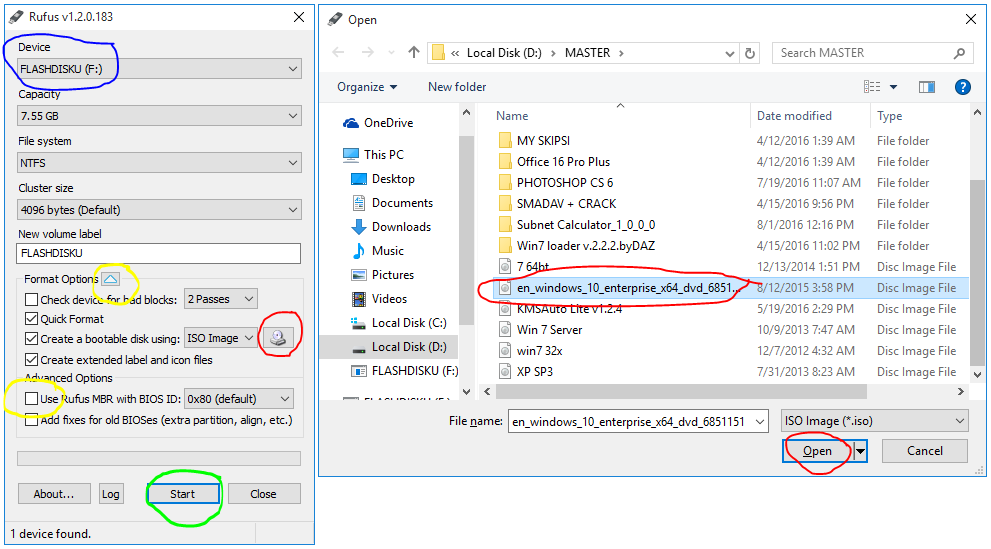Screen dimensions: 991x549
Task: Open the Organize menu
Action: 367,87
